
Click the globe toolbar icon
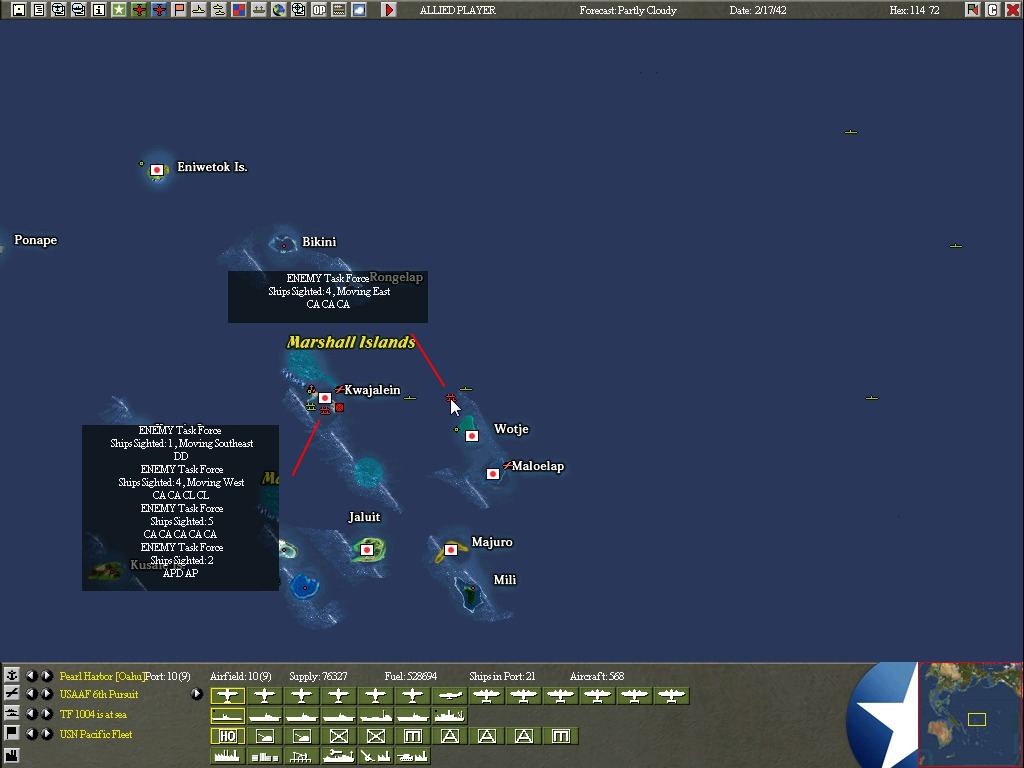pos(279,10)
